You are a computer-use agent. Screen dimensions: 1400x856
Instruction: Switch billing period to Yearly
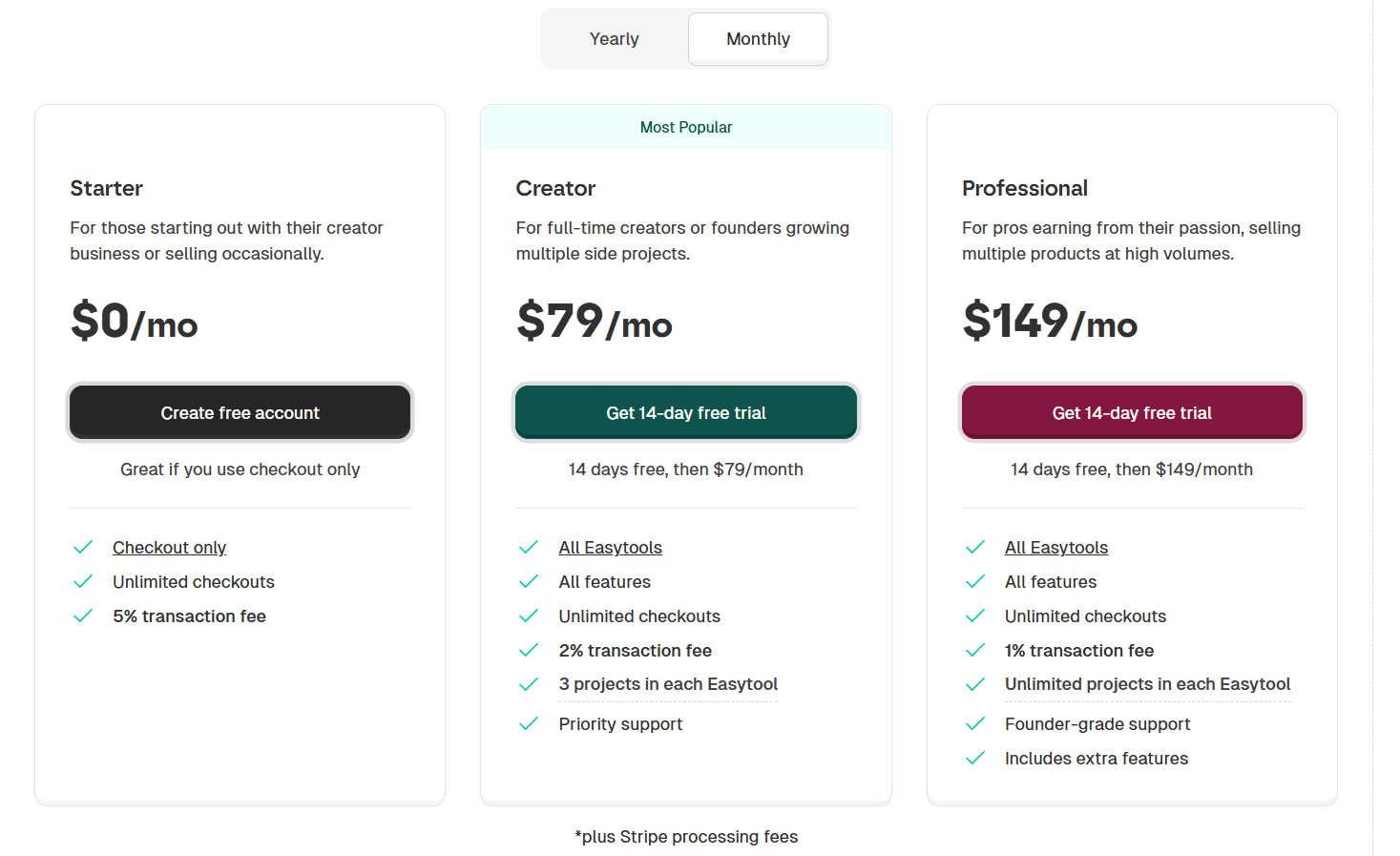click(614, 38)
